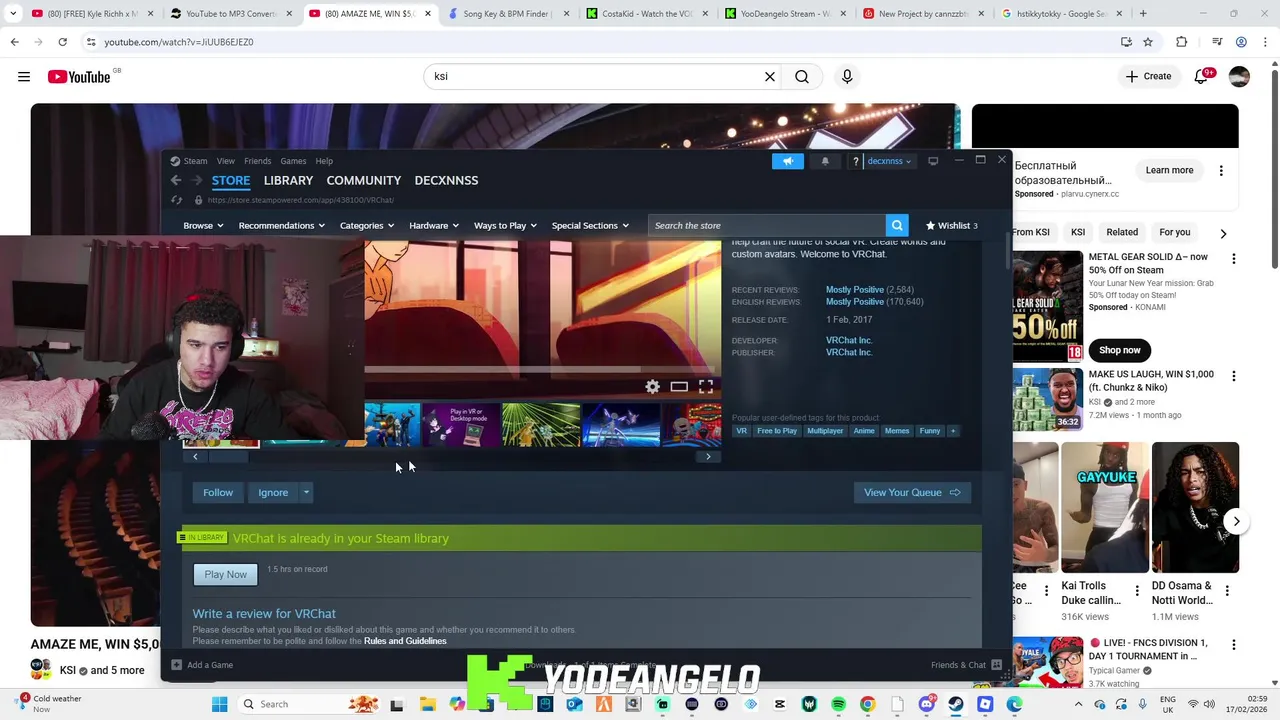Screen dimensions: 1280x720
Task: Open Friends & Chat in Steam
Action: [x=966, y=665]
